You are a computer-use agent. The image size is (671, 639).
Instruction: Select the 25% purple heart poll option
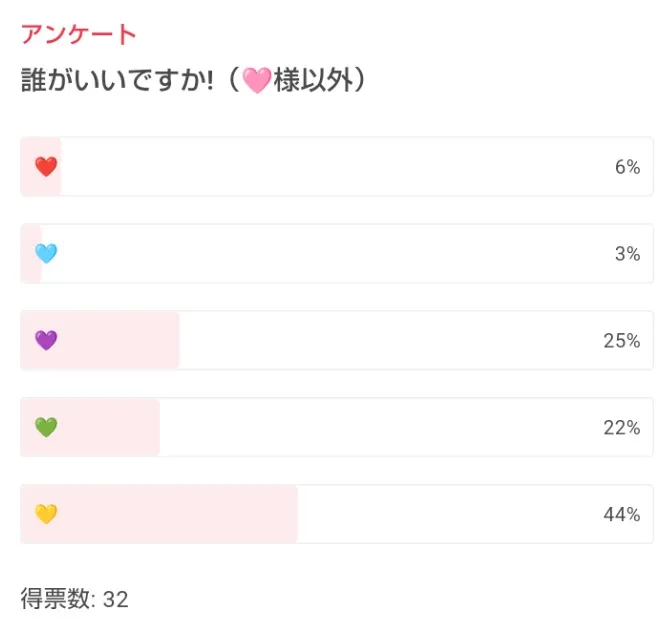coord(337,340)
